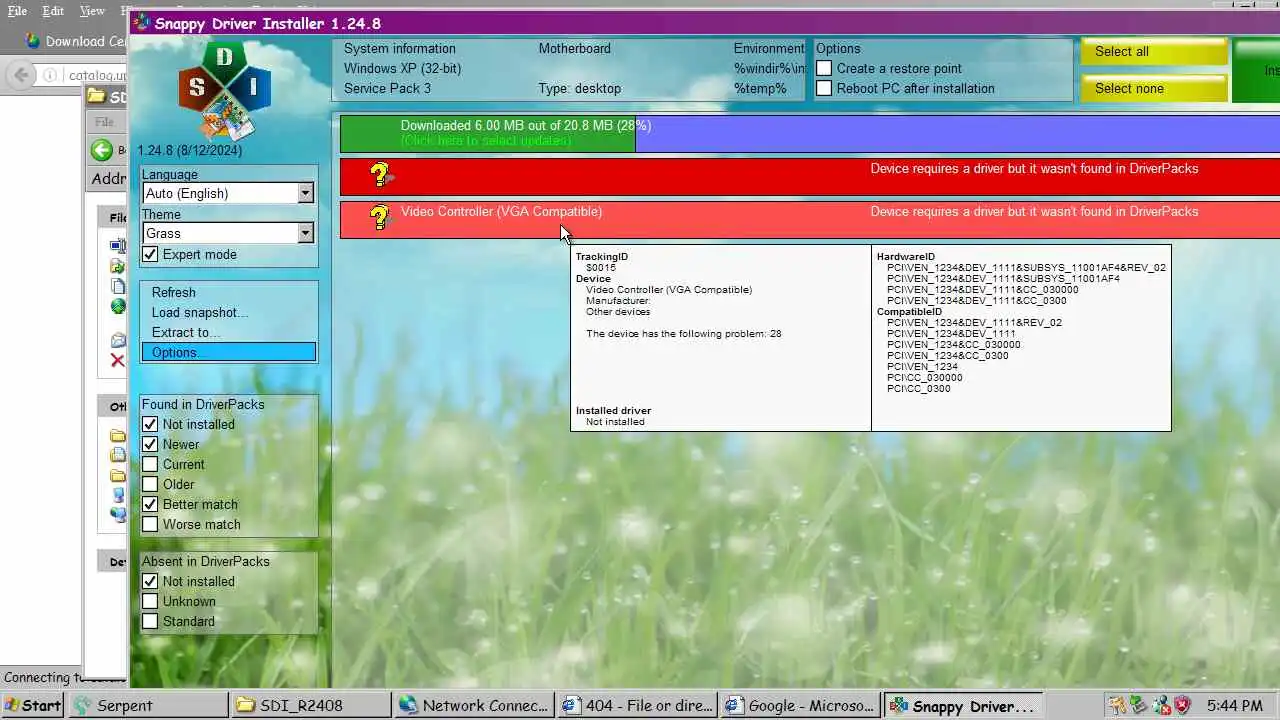The image size is (1280, 720).
Task: Click the security shield tray icon
Action: 1181,706
